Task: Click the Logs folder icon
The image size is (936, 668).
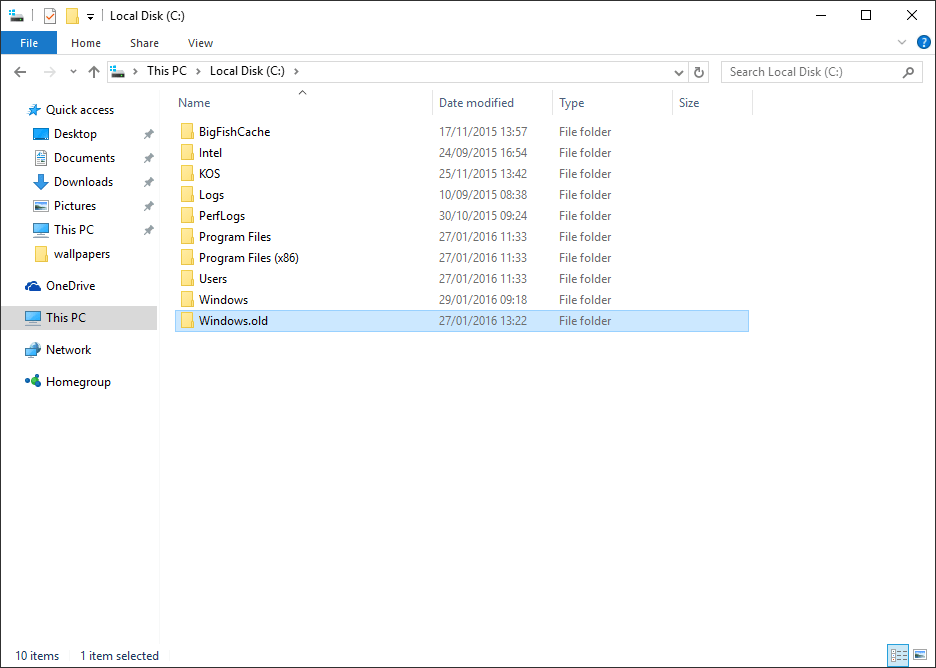Action: pos(187,194)
